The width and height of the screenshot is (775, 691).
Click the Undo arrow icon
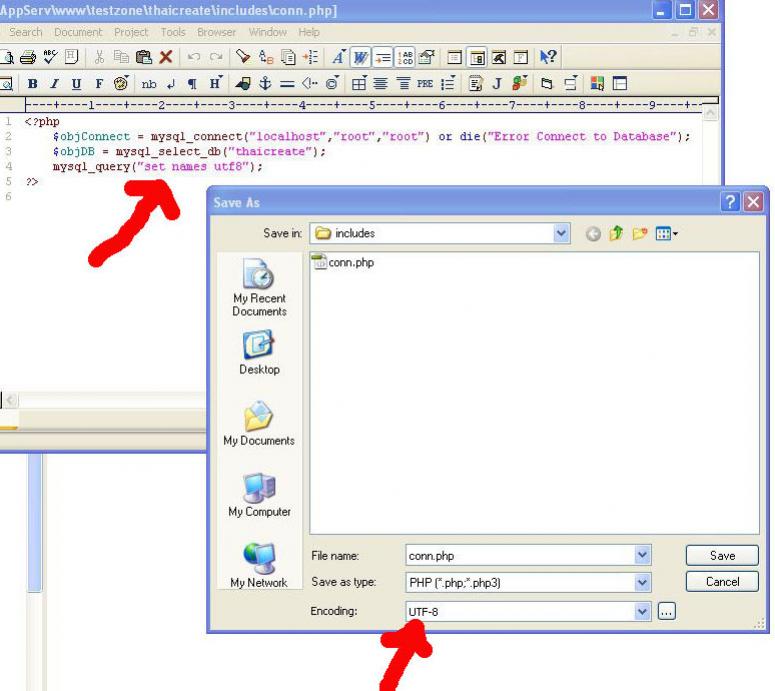pos(194,57)
